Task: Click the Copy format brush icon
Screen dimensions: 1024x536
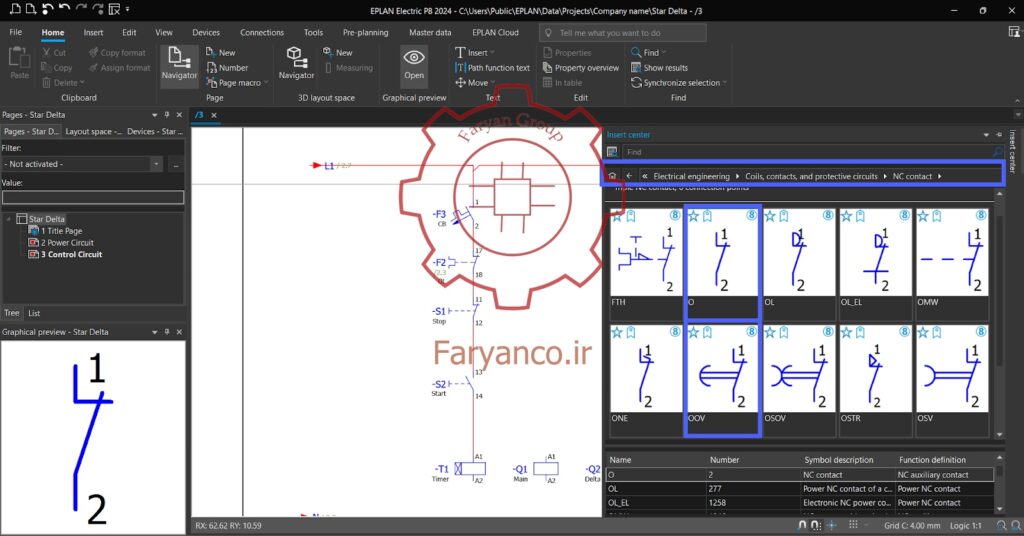Action: tap(93, 52)
